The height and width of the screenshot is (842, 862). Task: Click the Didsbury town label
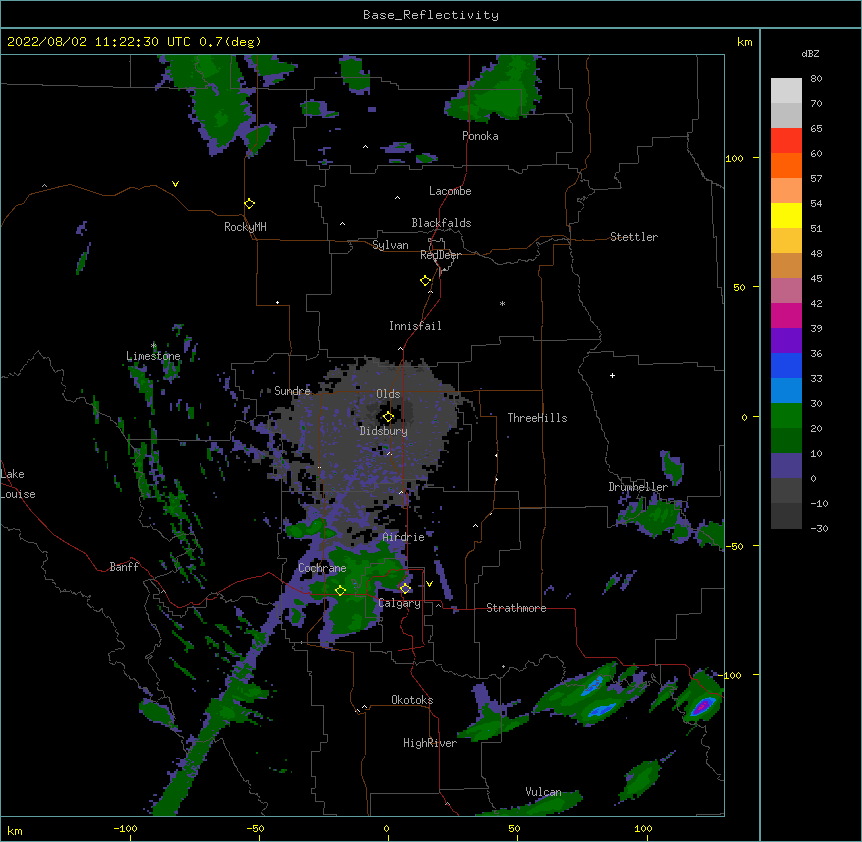coord(384,431)
